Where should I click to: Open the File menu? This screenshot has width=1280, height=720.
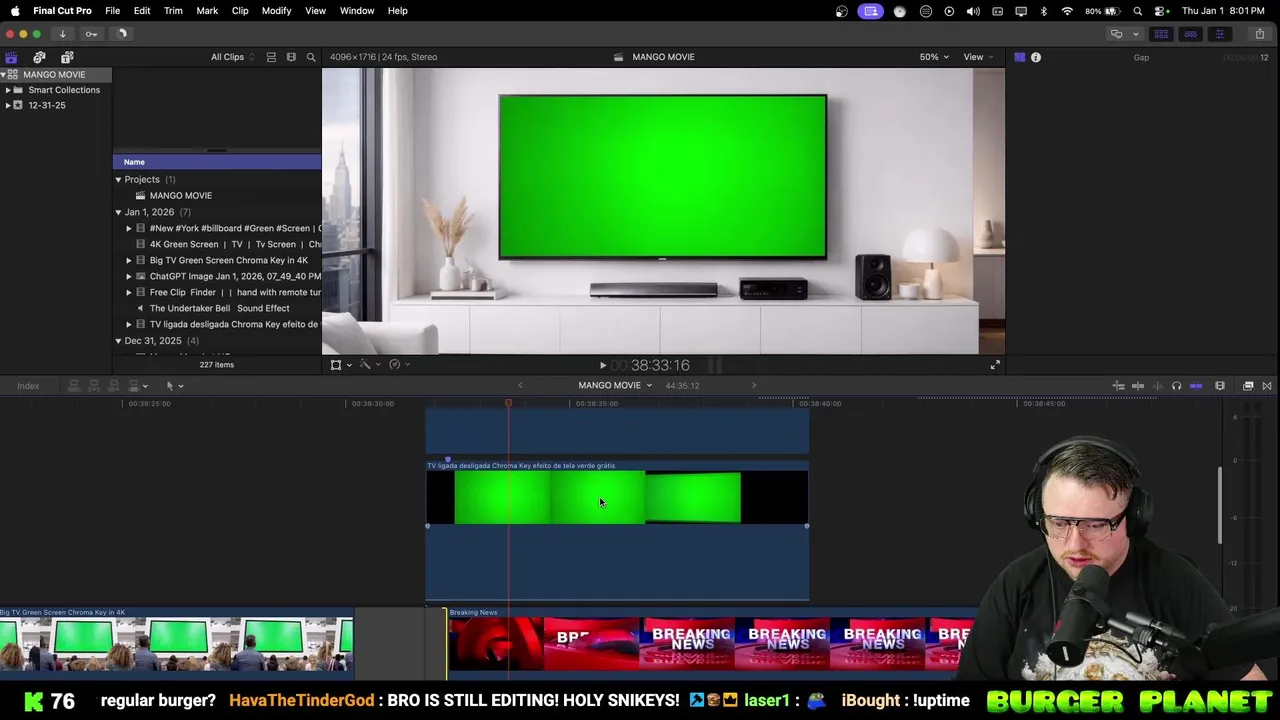tap(113, 11)
